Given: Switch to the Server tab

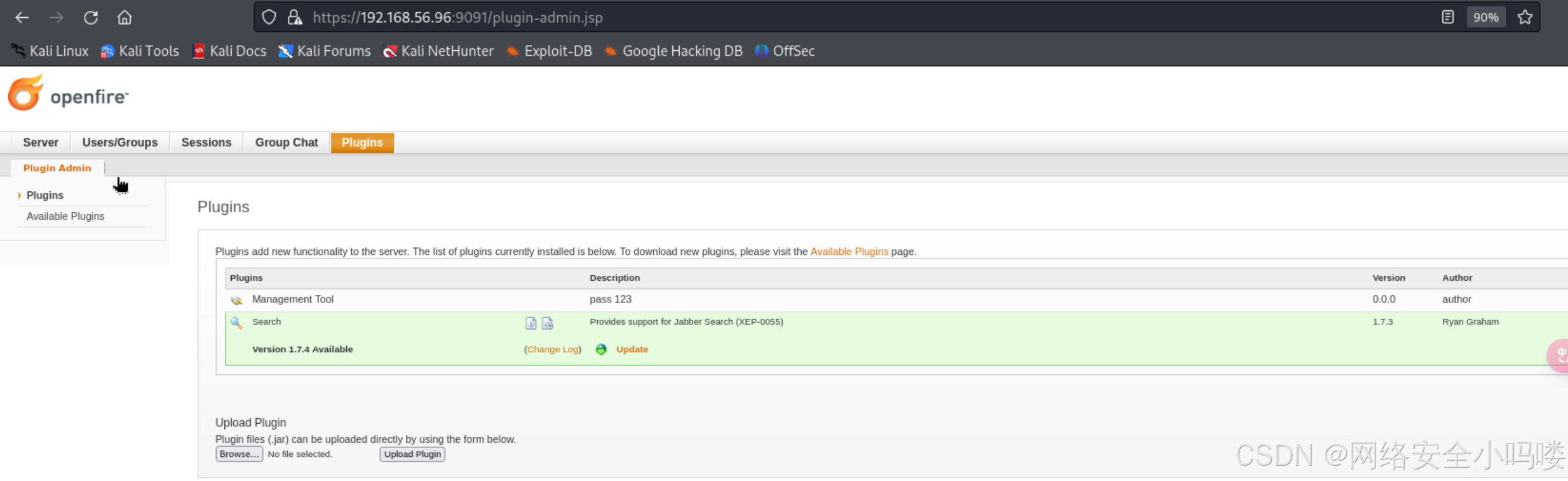Looking at the screenshot, I should (x=41, y=142).
